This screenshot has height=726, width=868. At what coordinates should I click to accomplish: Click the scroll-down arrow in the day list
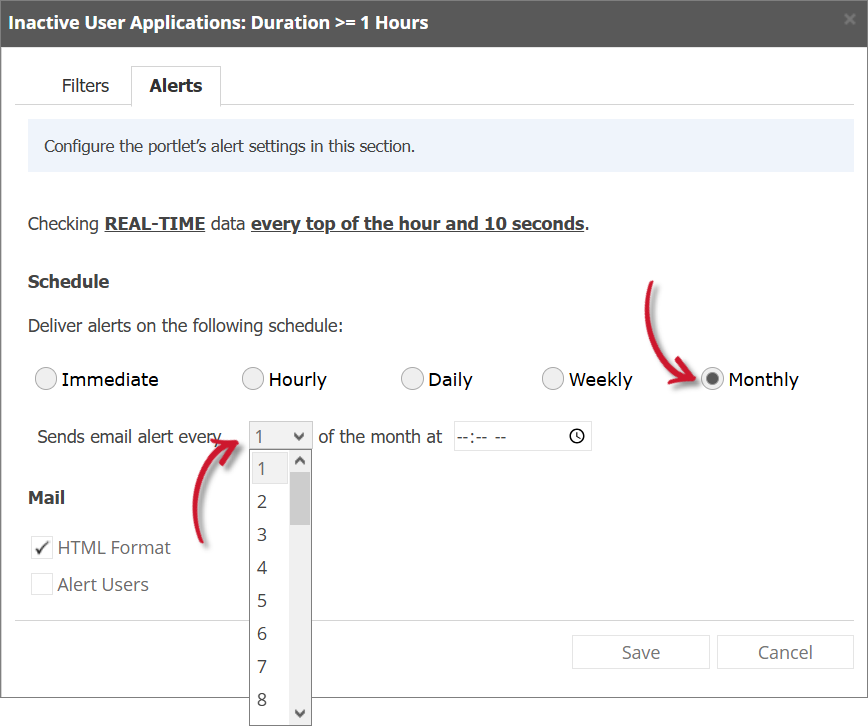pyautogui.click(x=301, y=712)
